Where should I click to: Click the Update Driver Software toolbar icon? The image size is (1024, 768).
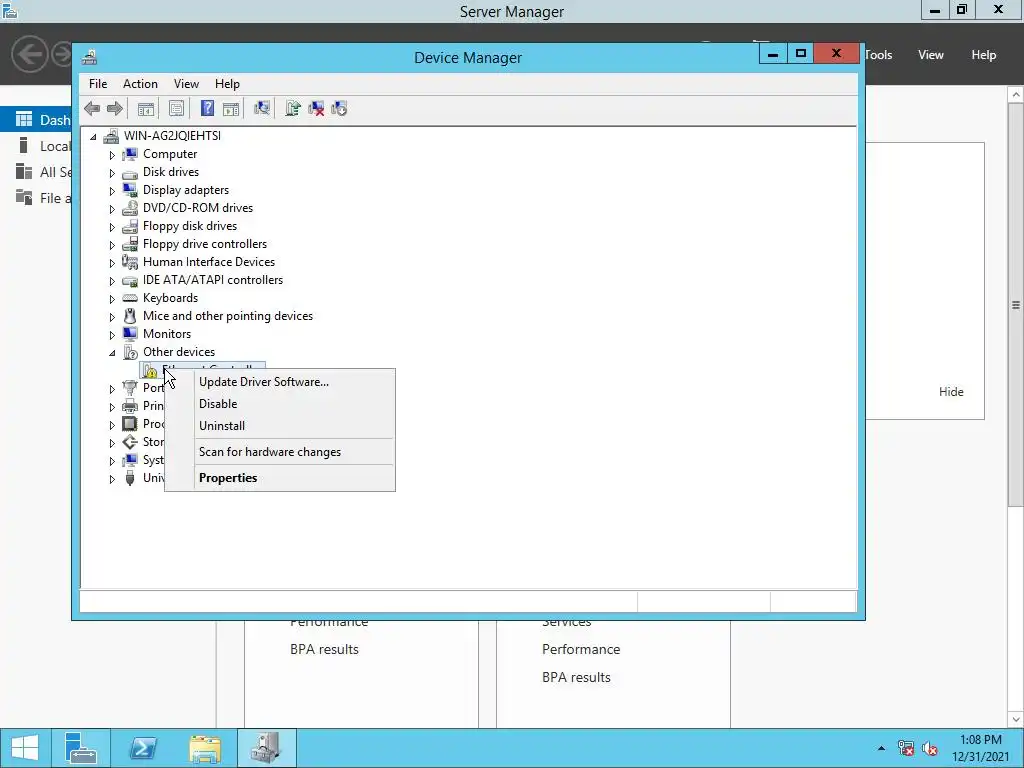pos(293,108)
